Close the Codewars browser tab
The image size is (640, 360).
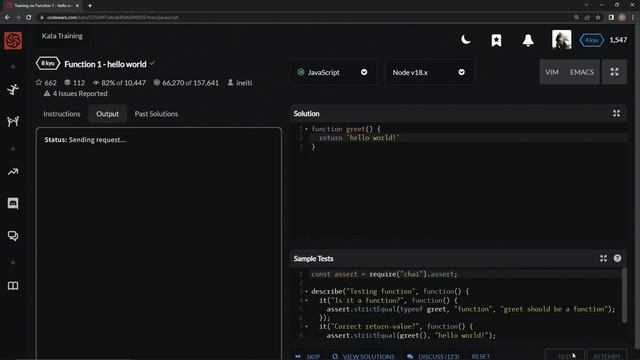77,6
